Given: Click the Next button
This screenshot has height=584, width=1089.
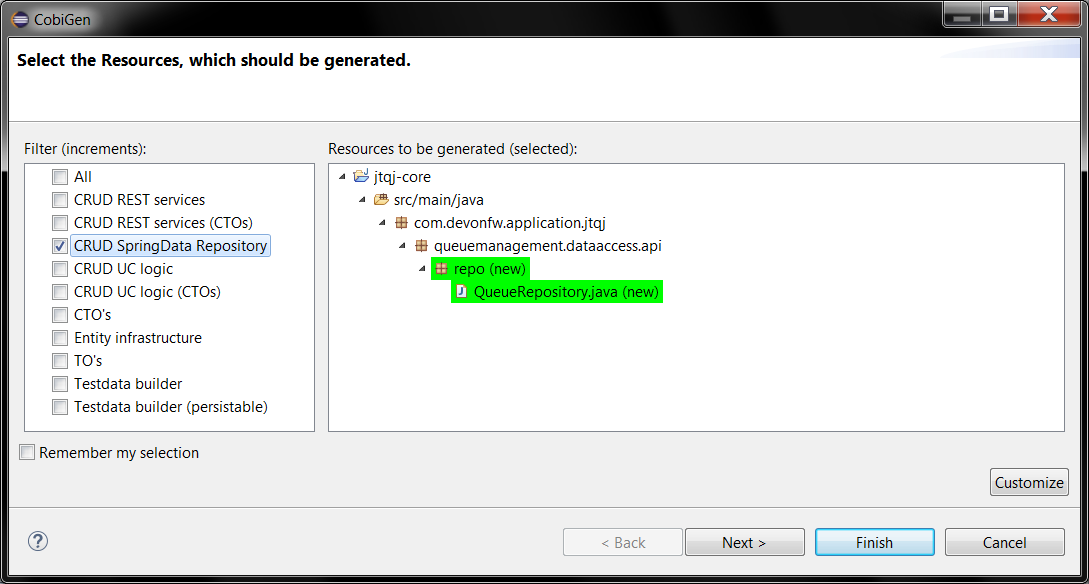Looking at the screenshot, I should 744,541.
